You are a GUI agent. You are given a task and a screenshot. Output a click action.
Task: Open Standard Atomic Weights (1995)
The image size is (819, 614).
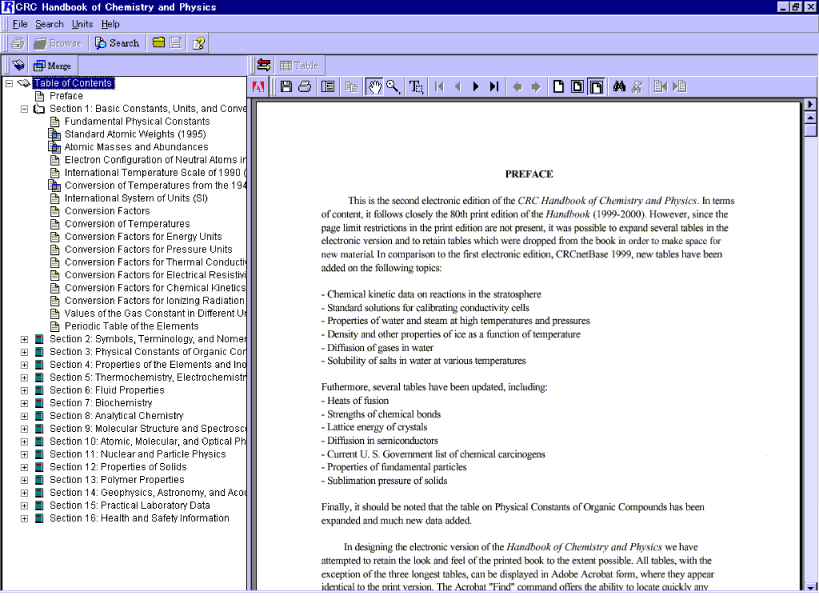(x=135, y=134)
